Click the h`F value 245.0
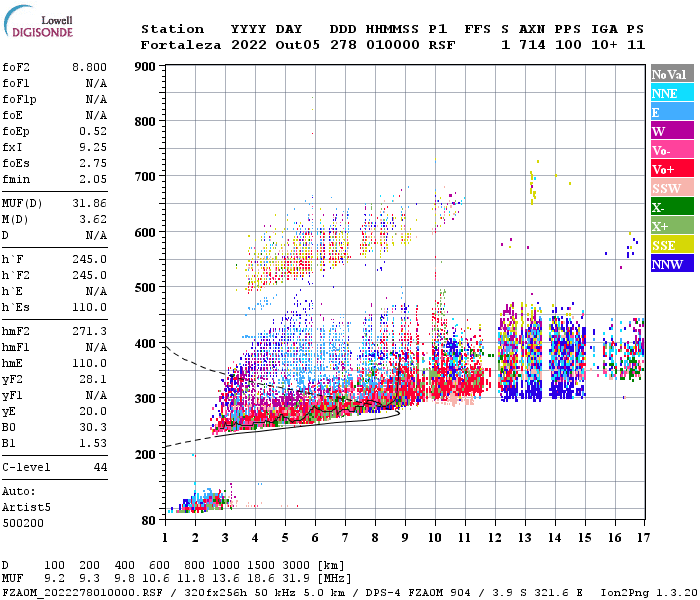This screenshot has height=600, width=700. point(89,259)
